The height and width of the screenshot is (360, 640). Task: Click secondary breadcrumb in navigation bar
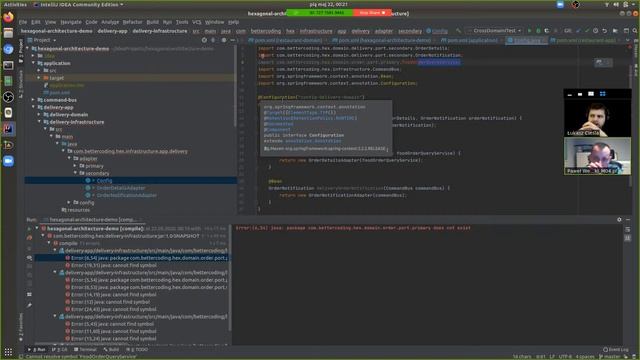pyautogui.click(x=410, y=31)
